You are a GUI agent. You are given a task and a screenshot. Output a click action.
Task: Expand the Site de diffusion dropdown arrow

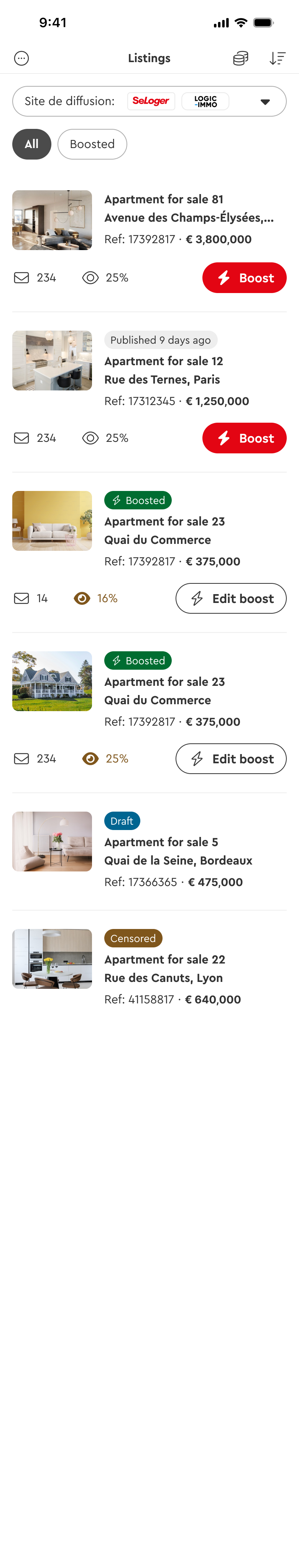(x=265, y=102)
